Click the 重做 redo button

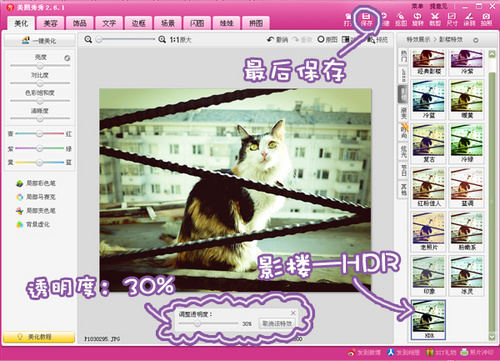pyautogui.click(x=302, y=40)
